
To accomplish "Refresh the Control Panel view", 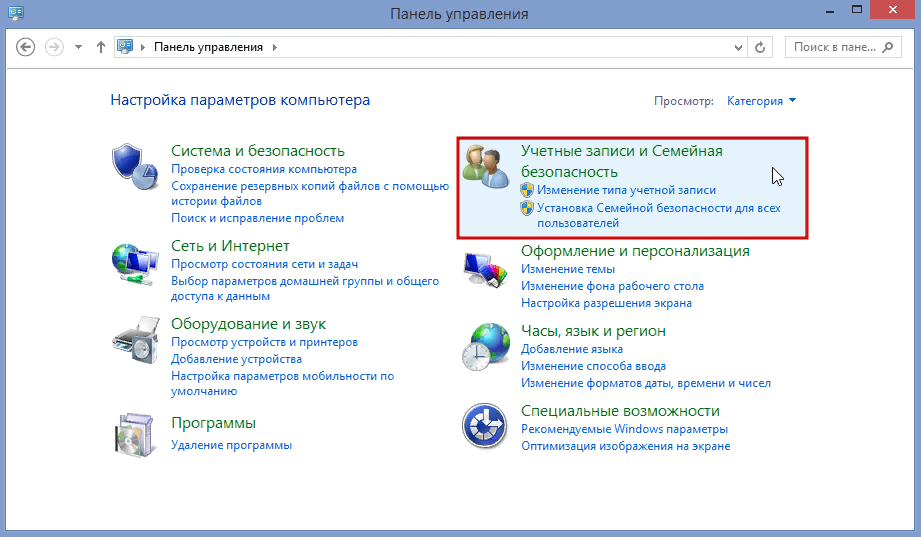I will click(x=760, y=47).
